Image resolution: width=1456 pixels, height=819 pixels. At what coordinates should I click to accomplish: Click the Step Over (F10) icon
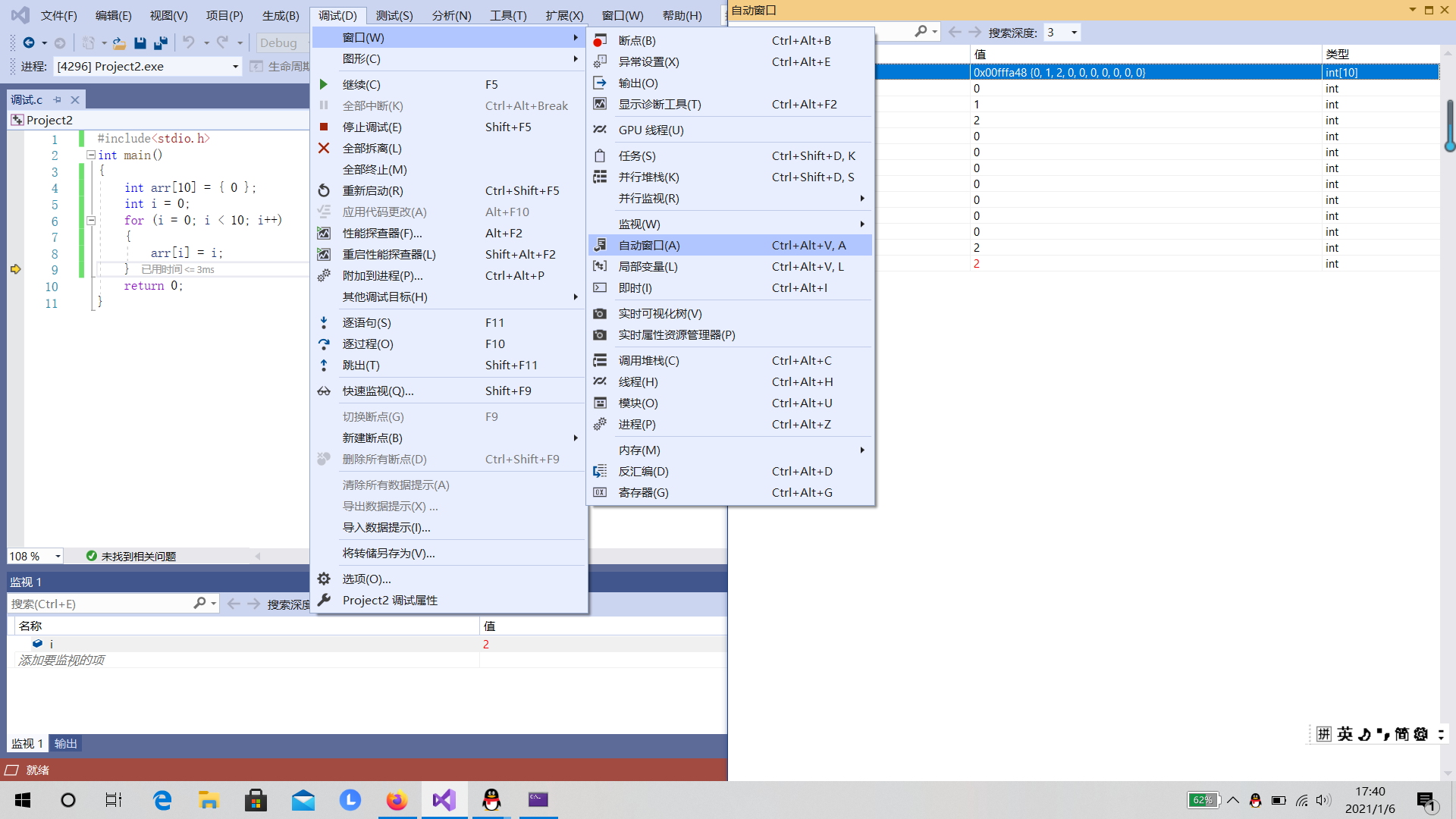point(324,344)
